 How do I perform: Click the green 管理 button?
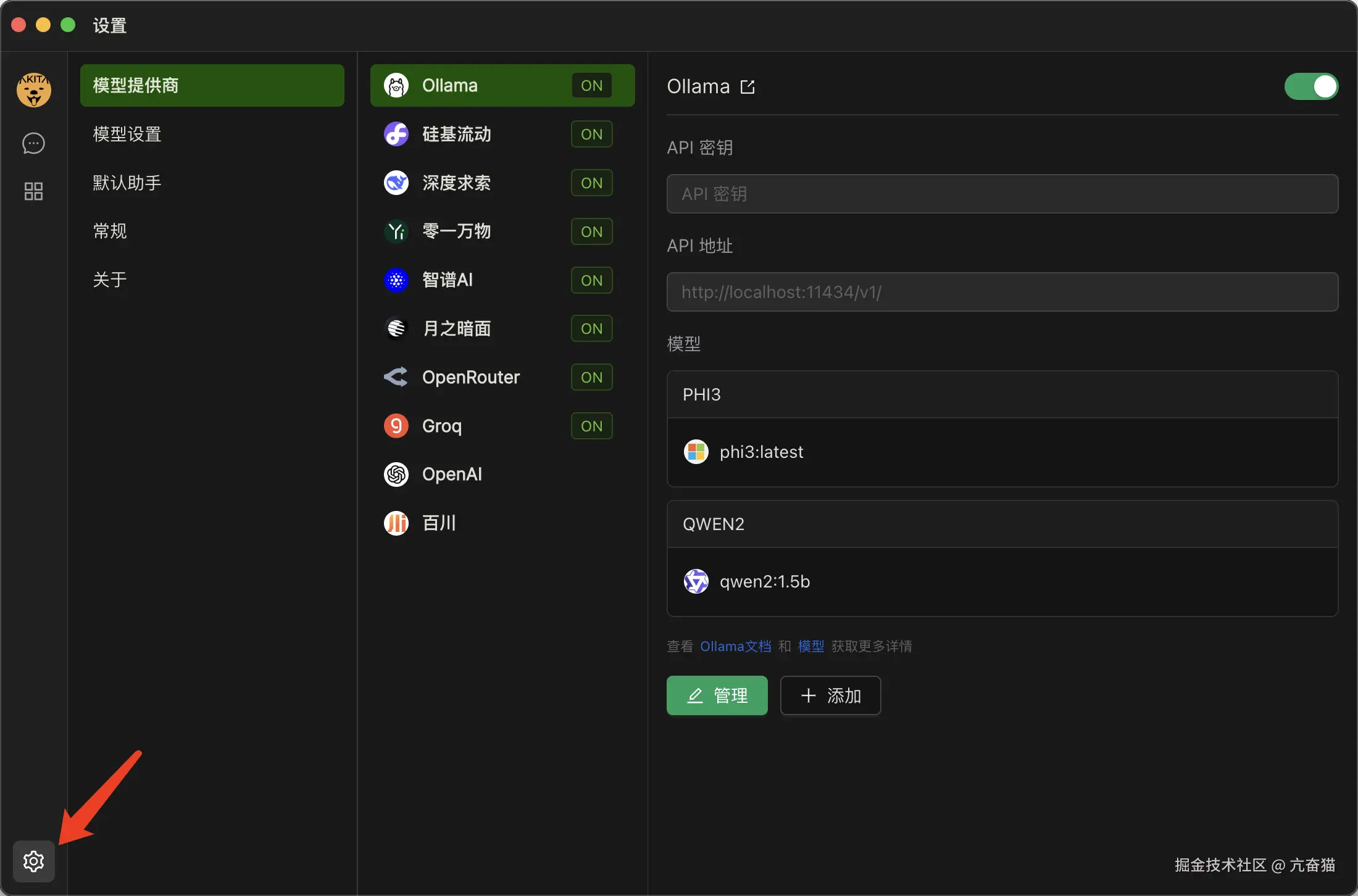coord(717,695)
